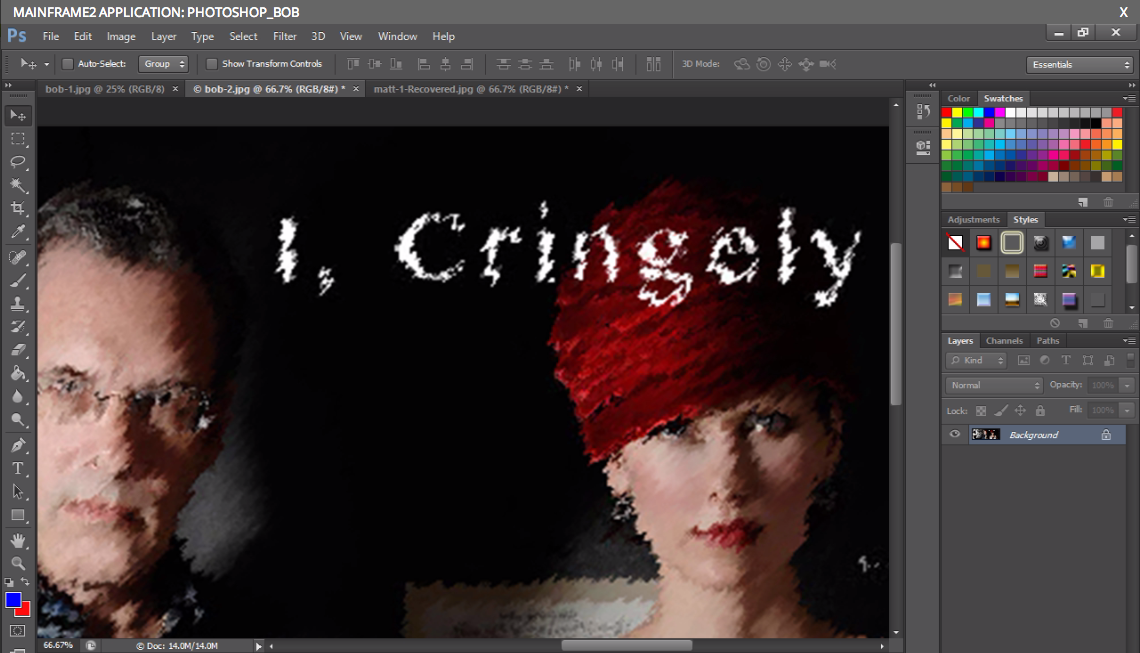Toggle Quick Mask mode icon
Screen dimensions: 1140x653
pyautogui.click(x=18, y=631)
